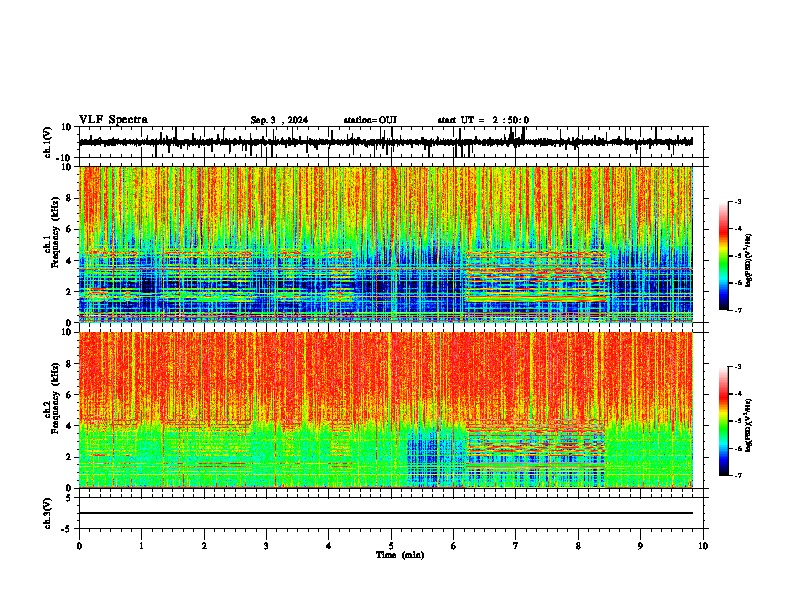This screenshot has height=612, width=792.
Task: Click time axis tick label "4"
Action: (x=329, y=546)
